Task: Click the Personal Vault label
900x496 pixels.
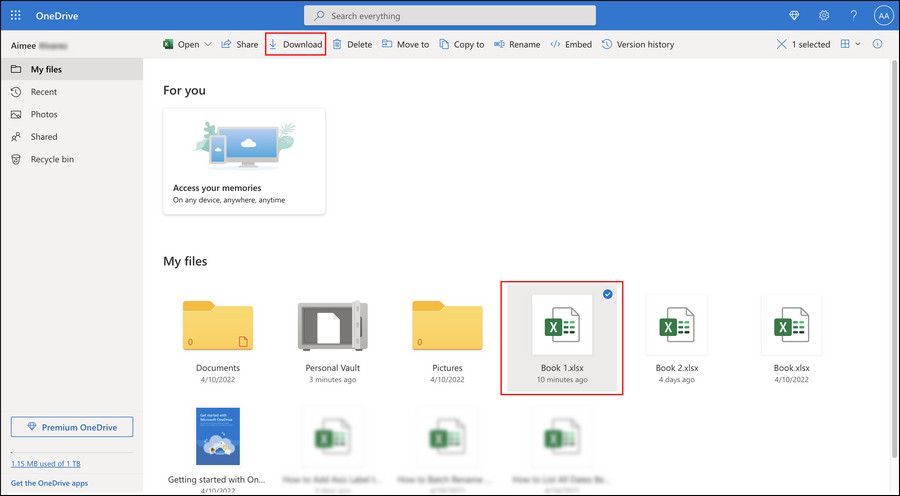Action: pos(332,368)
